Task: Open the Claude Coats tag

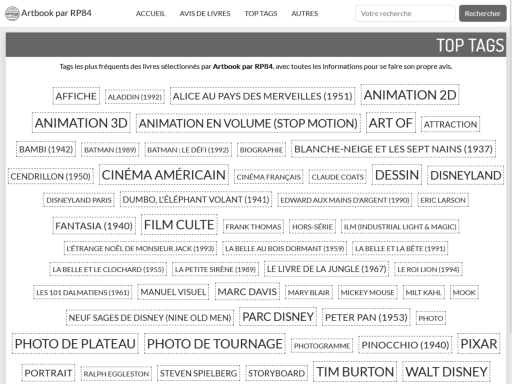Action: point(338,177)
